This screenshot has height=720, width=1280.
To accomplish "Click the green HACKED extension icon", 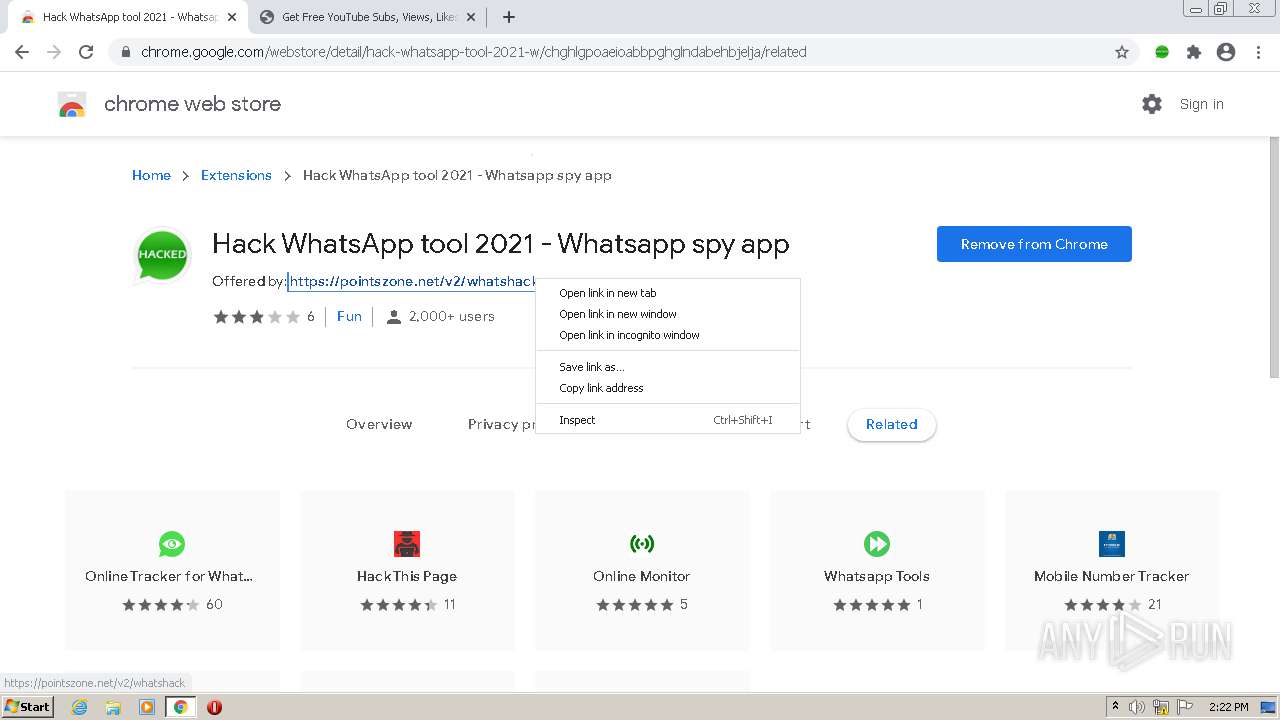I will 162,254.
